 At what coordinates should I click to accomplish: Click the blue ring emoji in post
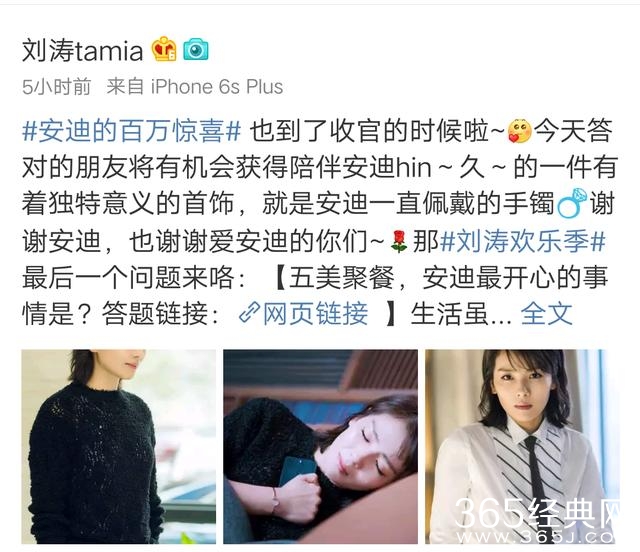click(x=572, y=203)
